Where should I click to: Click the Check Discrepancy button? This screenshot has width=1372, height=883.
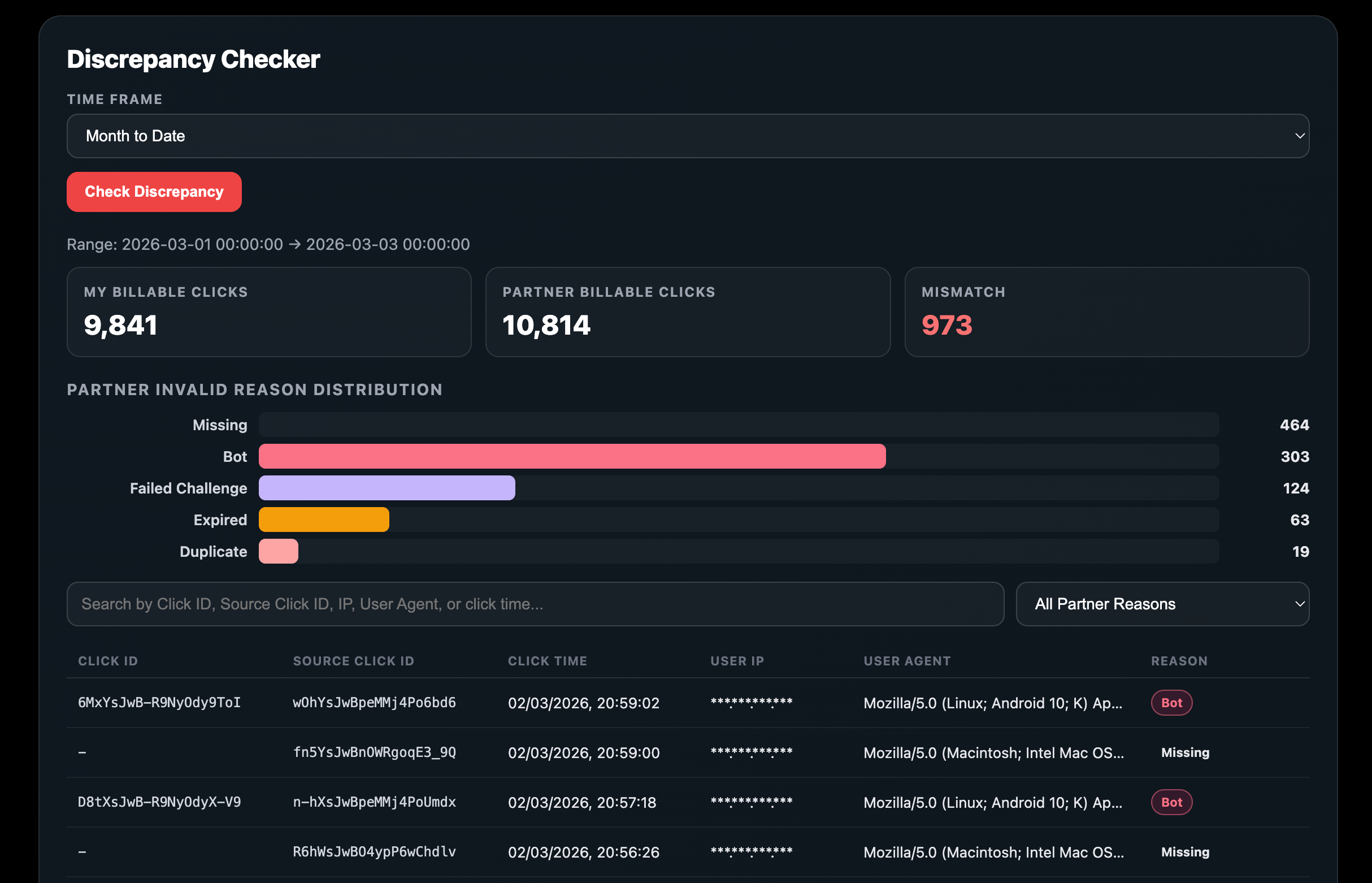[x=154, y=192]
